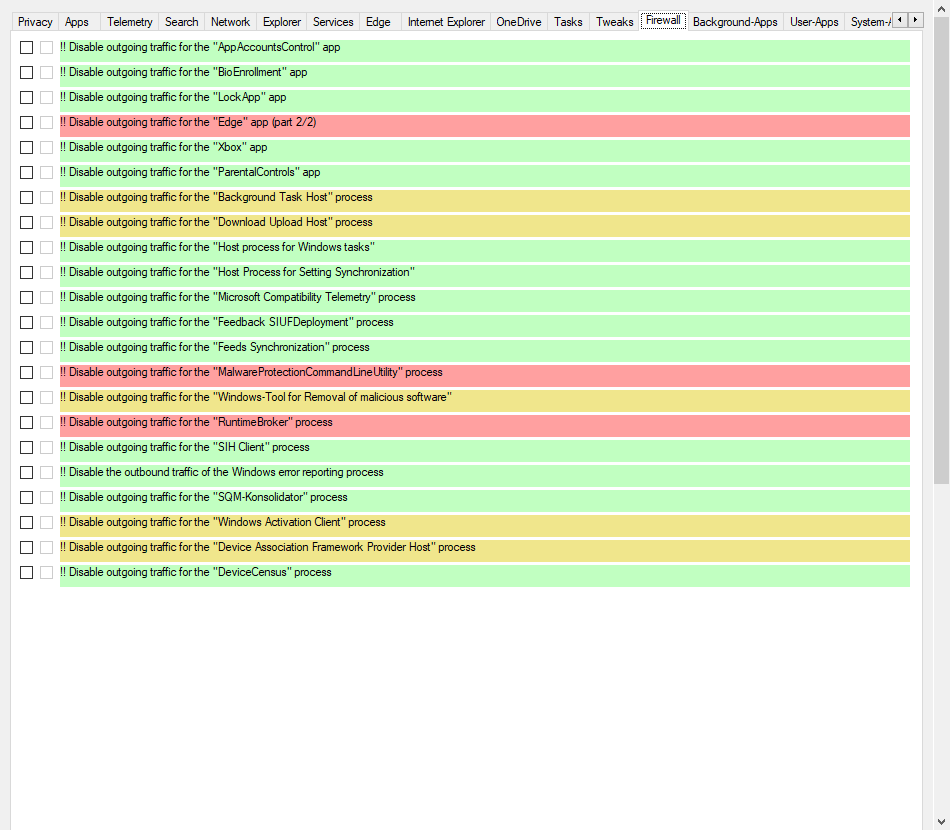Select the "Feeds Synchronization" process text

pos(214,347)
